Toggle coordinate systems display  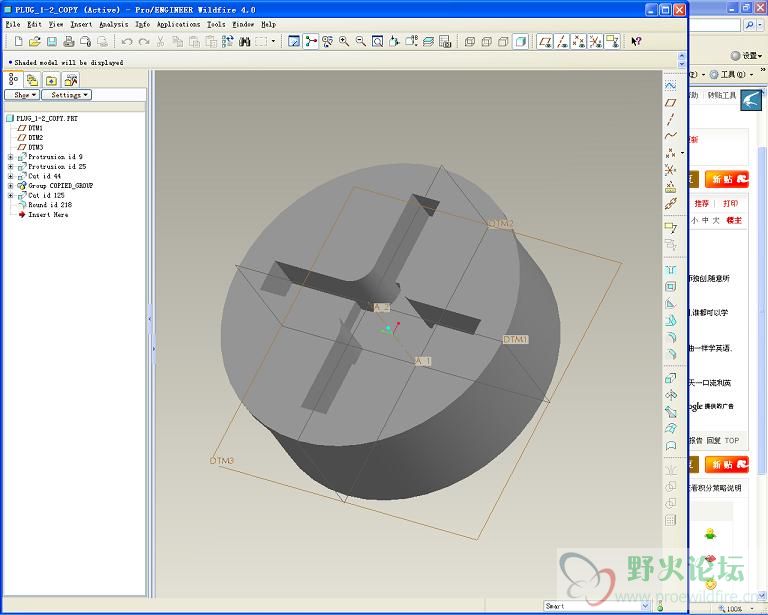596,42
